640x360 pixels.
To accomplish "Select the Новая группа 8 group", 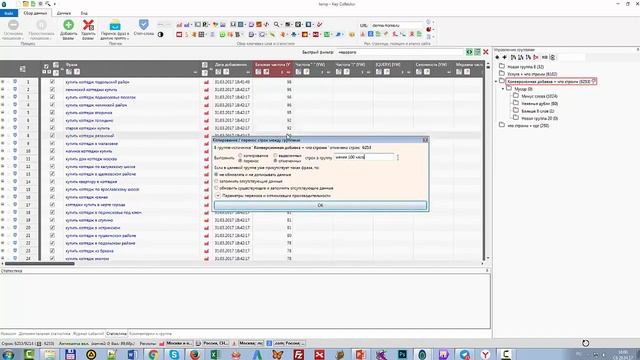I will 525,67.
